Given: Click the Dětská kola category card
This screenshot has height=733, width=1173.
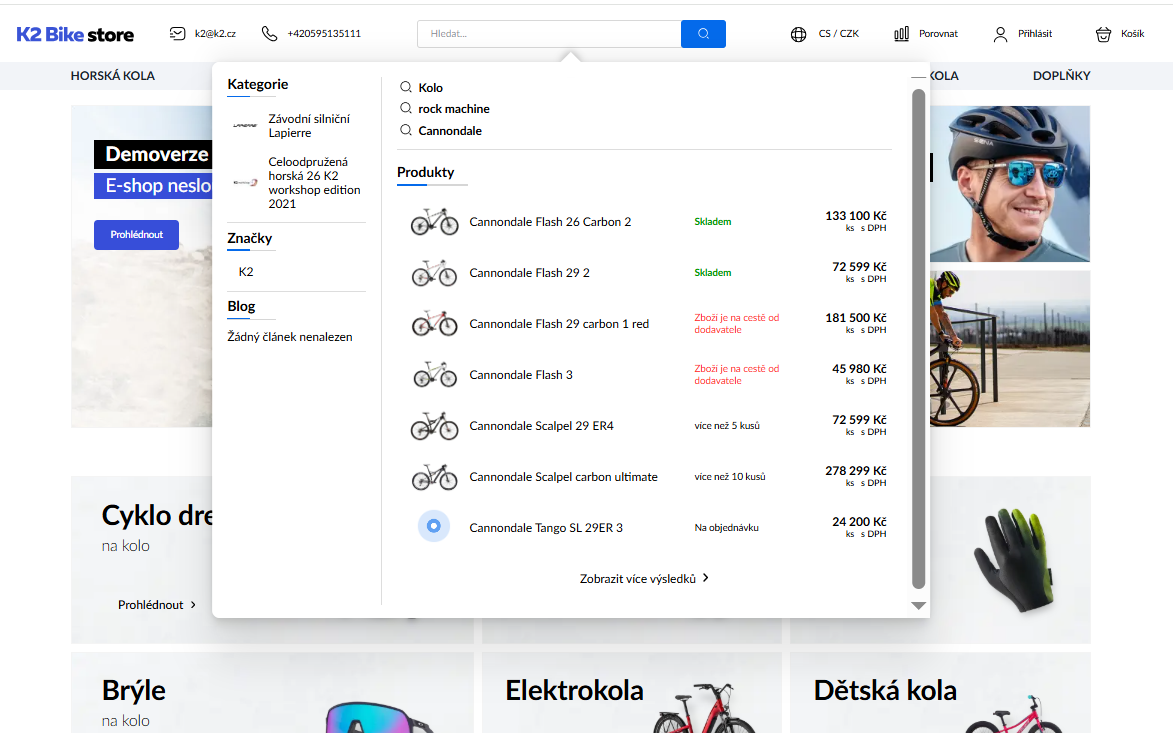Looking at the screenshot, I should 940,693.
